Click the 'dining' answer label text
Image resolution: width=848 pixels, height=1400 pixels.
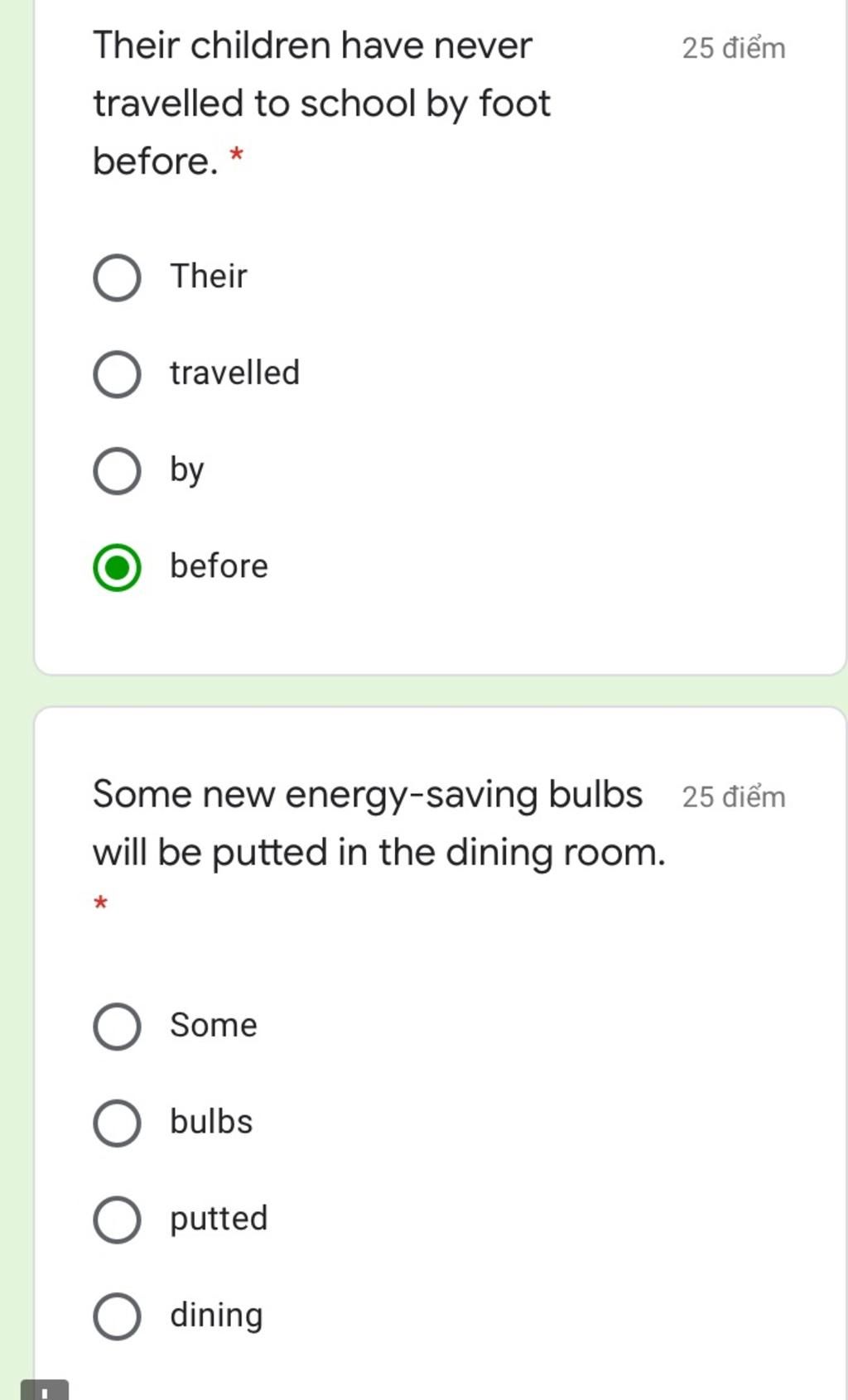coord(216,1316)
